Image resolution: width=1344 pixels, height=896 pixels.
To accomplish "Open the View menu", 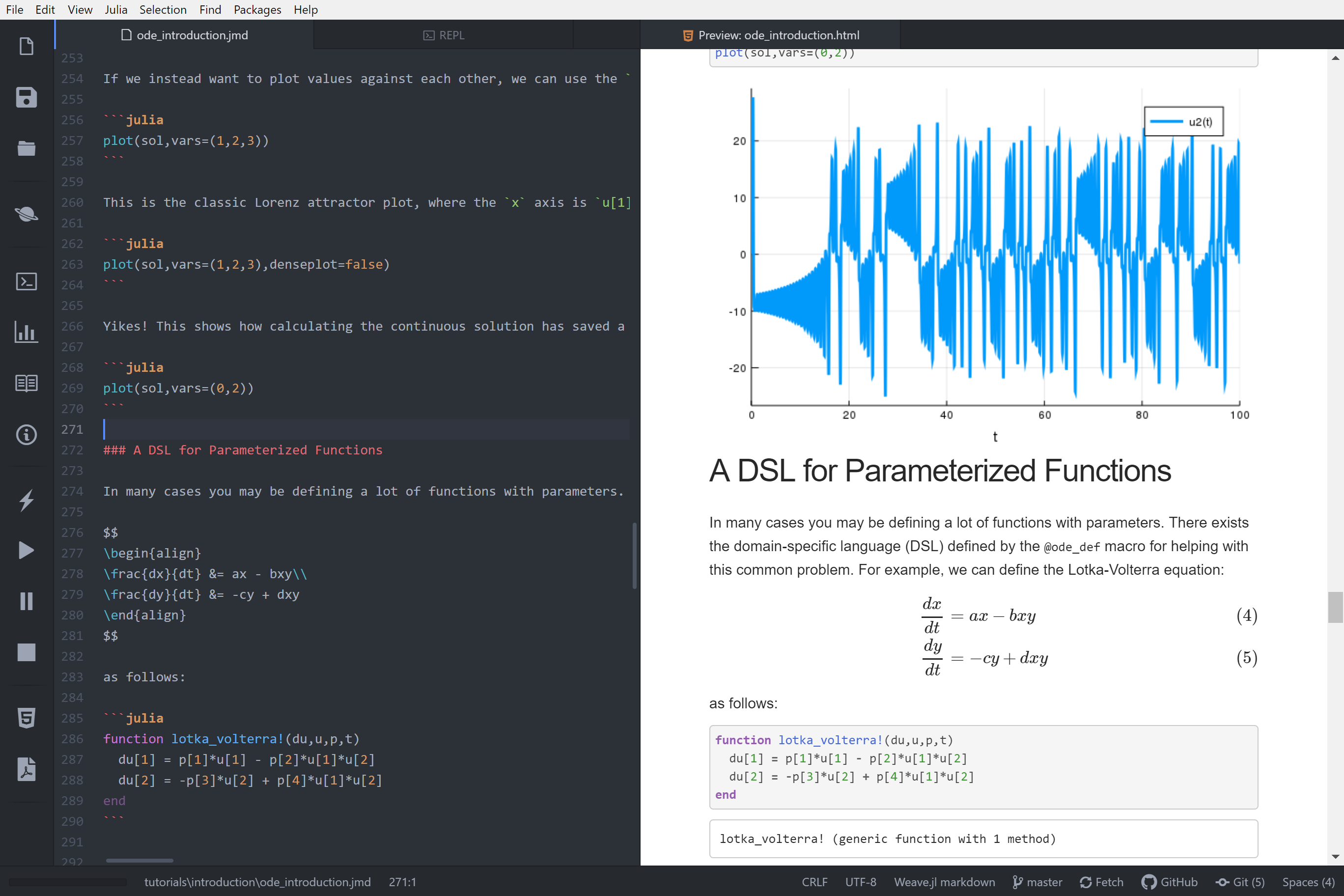I will click(x=80, y=10).
